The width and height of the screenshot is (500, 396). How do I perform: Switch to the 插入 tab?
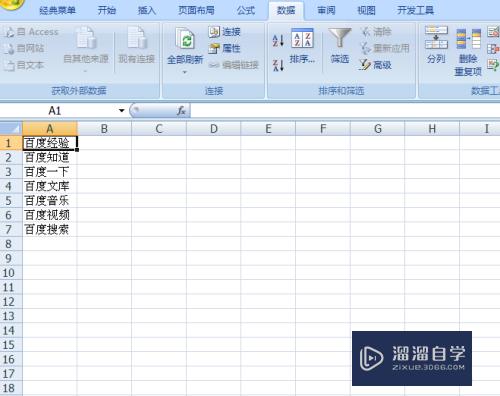click(x=147, y=10)
